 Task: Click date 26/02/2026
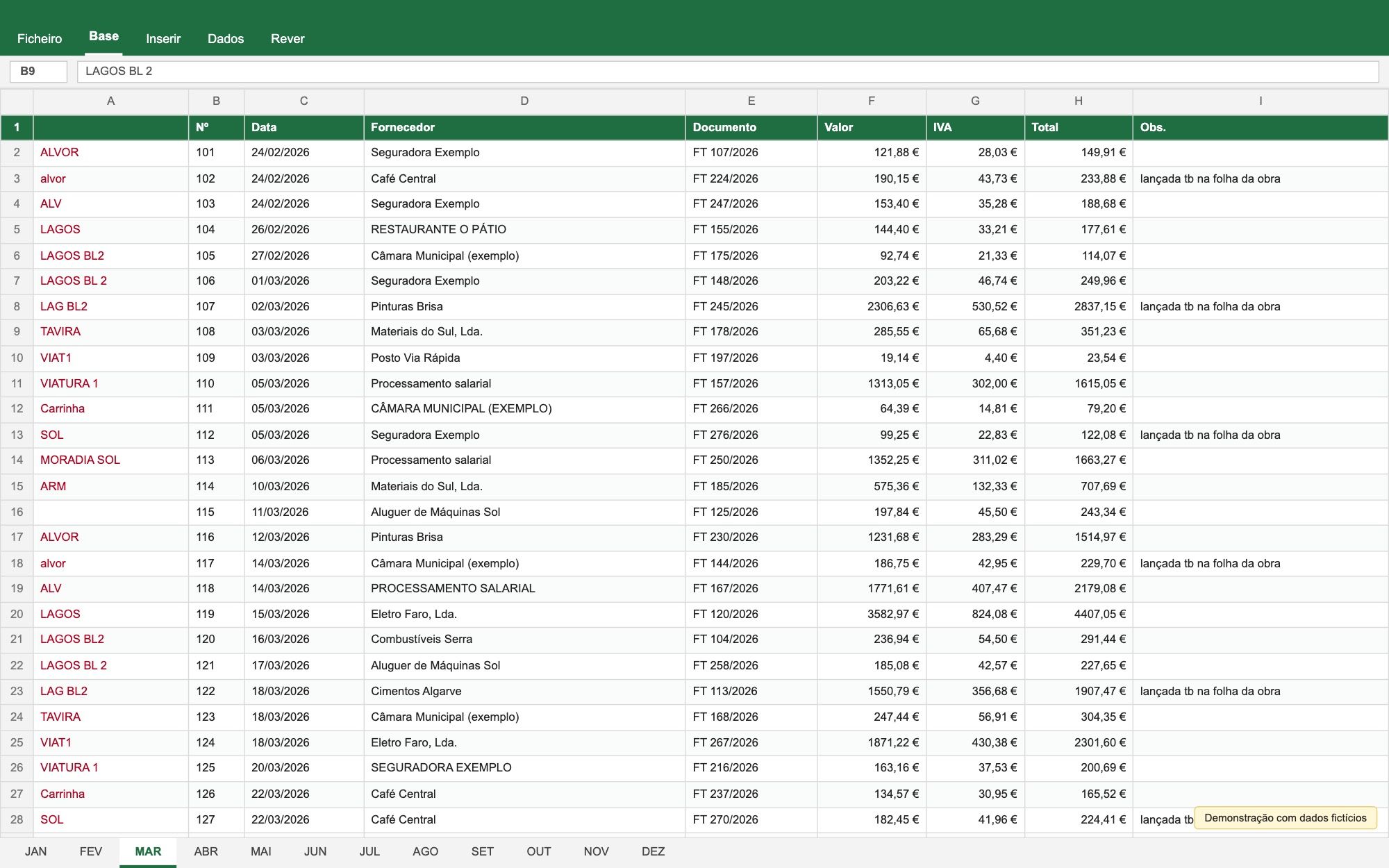[303, 229]
